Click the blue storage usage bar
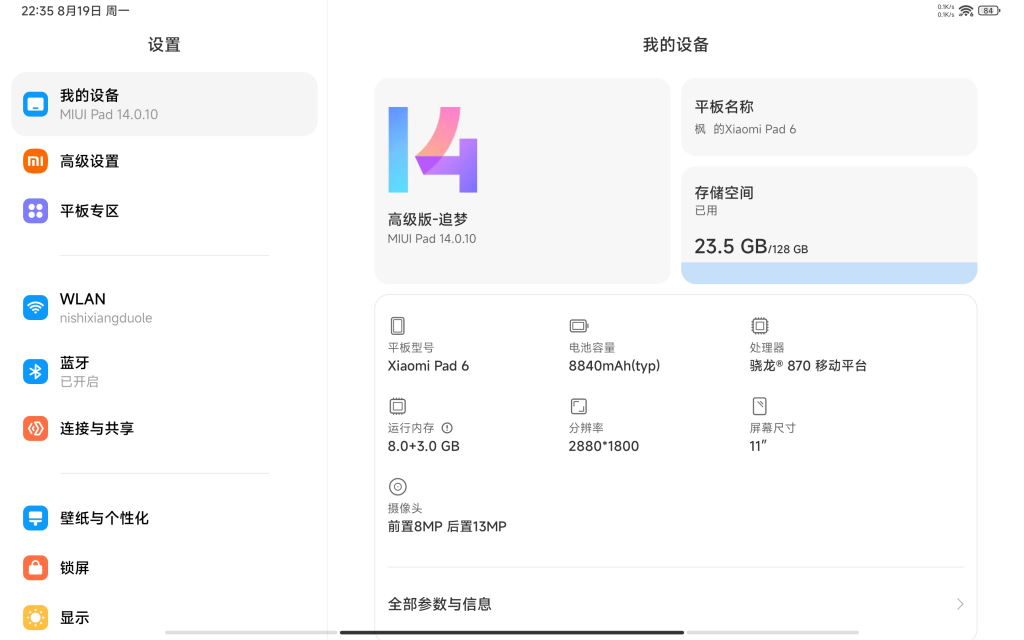Viewport: 1024px width, 640px height. (x=829, y=273)
